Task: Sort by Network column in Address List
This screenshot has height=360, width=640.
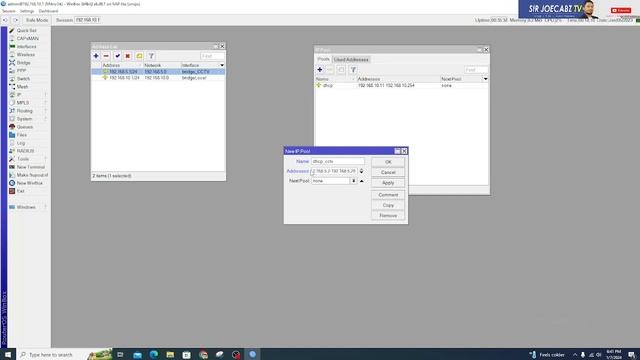Action: 161,65
